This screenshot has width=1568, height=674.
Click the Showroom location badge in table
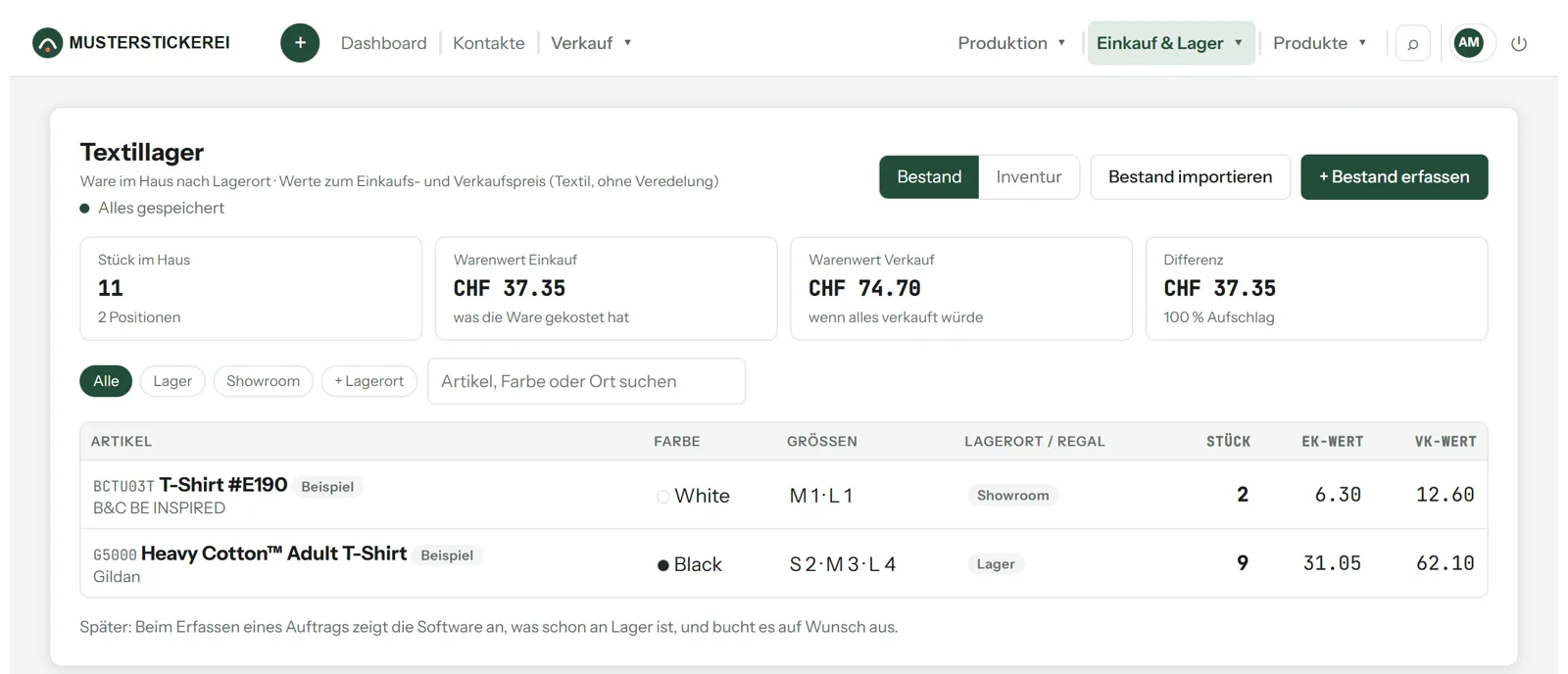(1012, 496)
